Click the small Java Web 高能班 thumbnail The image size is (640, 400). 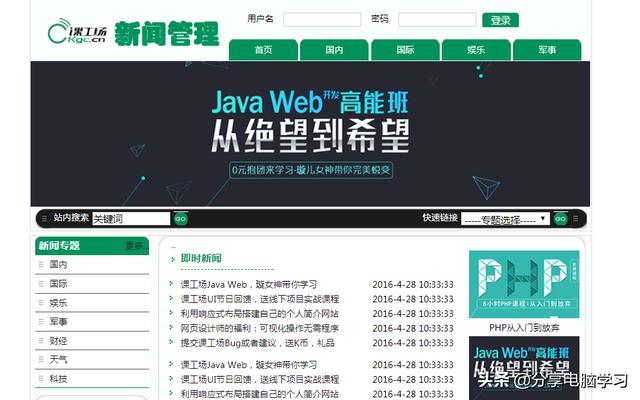tap(524, 368)
